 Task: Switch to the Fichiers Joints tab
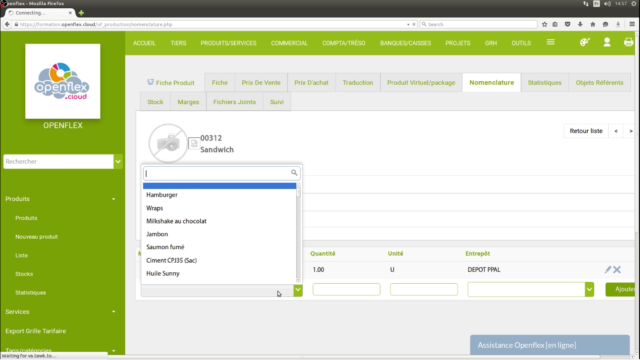pos(234,102)
